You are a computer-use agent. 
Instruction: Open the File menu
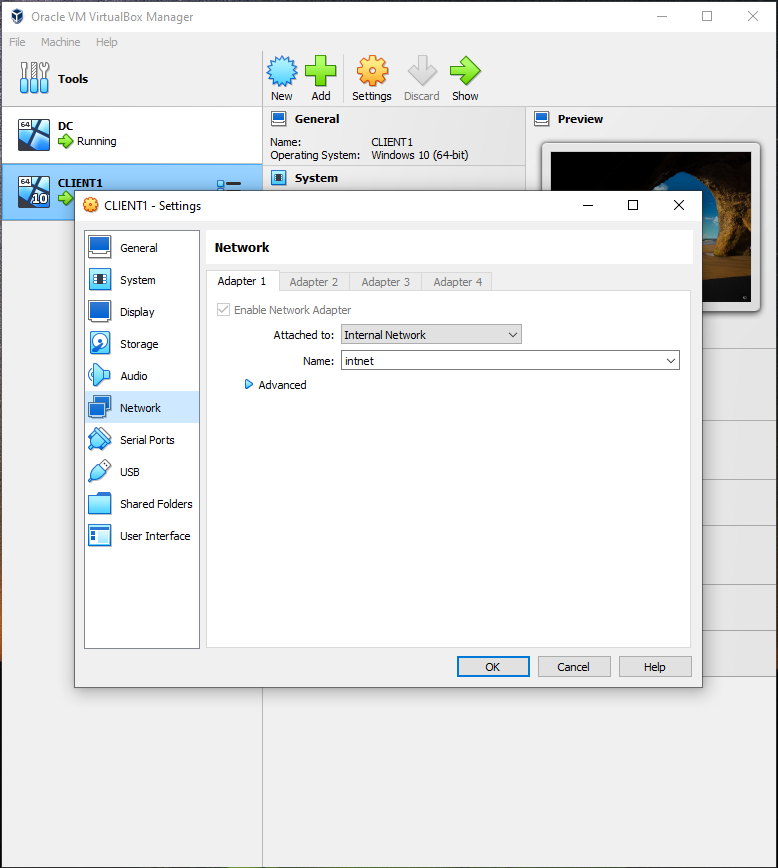click(x=17, y=42)
